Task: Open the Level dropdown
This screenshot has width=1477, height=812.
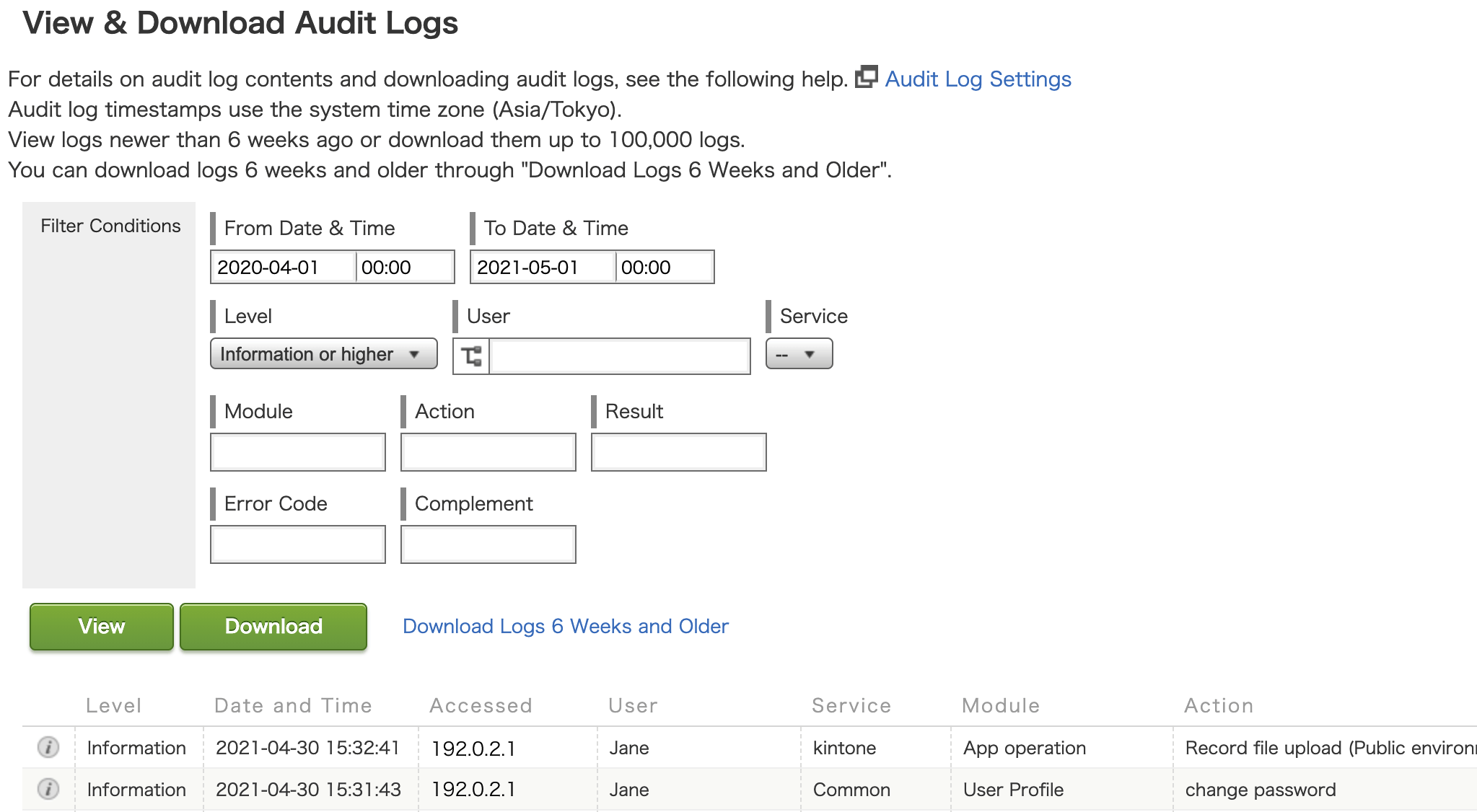Action: coord(323,354)
